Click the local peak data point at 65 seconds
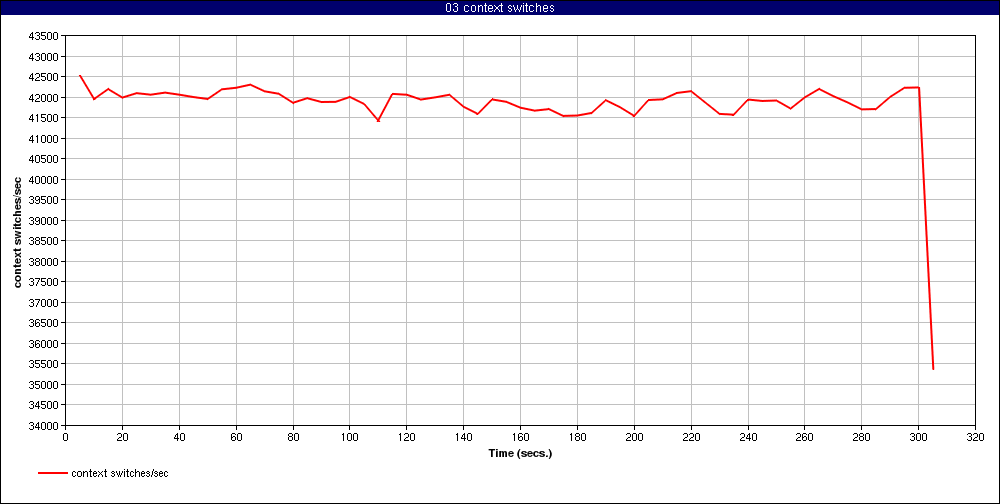 point(250,84)
